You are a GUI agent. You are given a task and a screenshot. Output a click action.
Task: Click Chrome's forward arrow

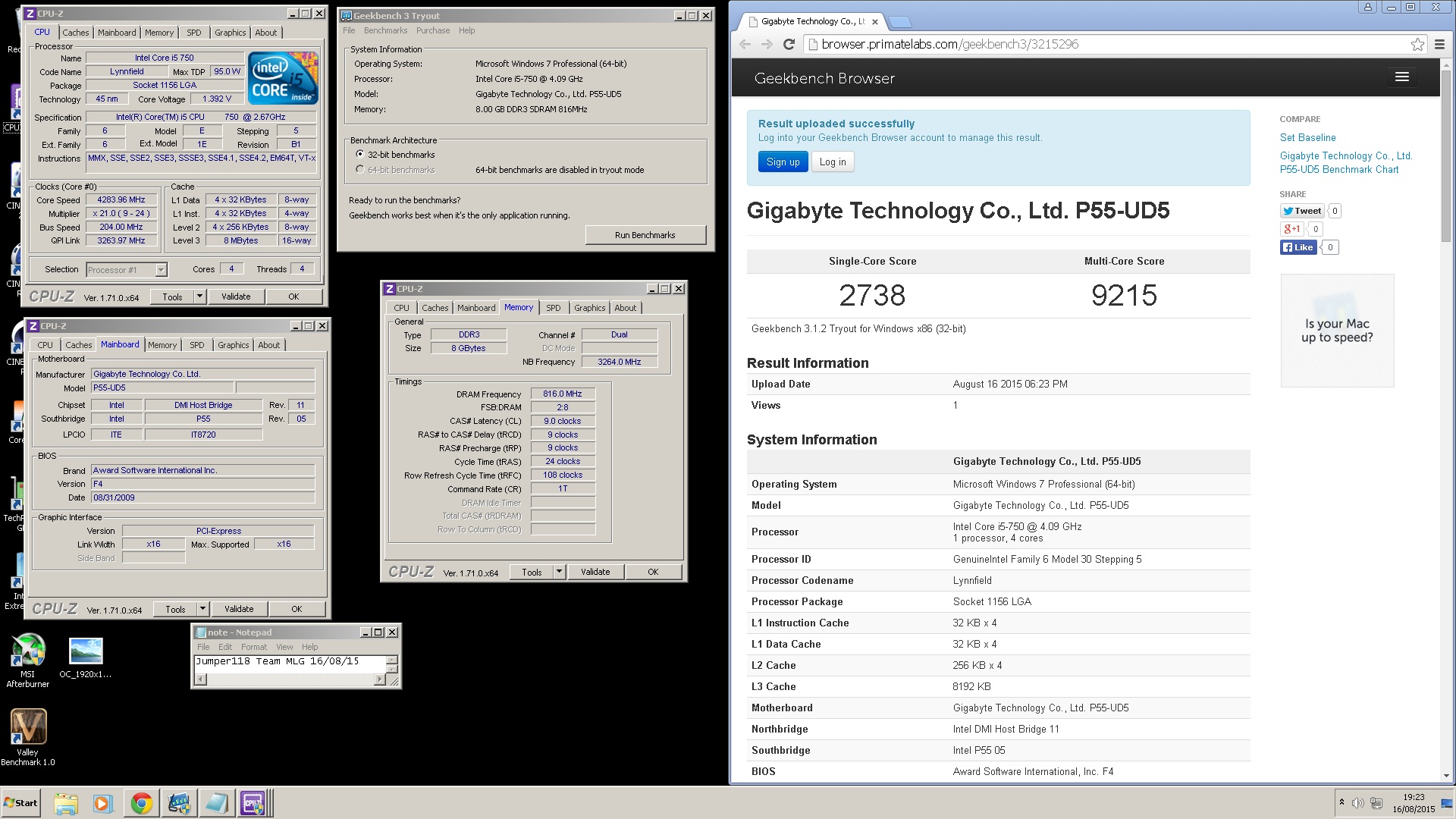[767, 44]
